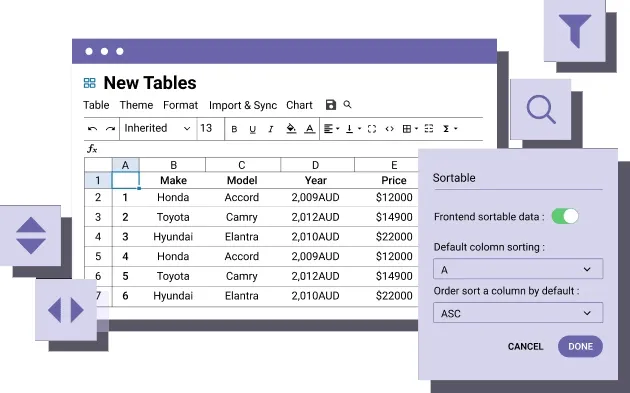The height and width of the screenshot is (393, 630).
Task: Open Default column sorting dropdown showing A
Action: pos(518,269)
